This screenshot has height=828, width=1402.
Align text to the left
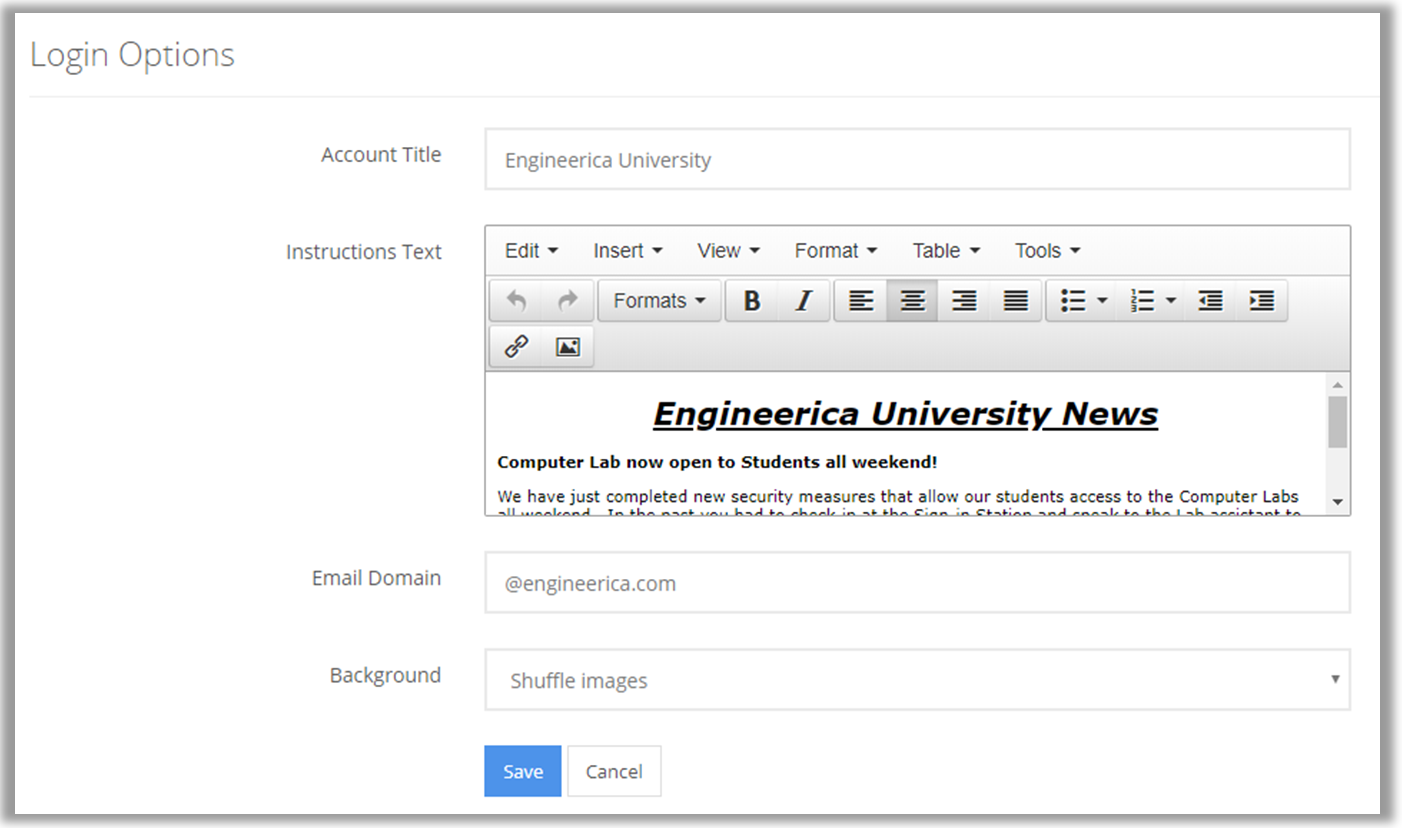tap(861, 300)
